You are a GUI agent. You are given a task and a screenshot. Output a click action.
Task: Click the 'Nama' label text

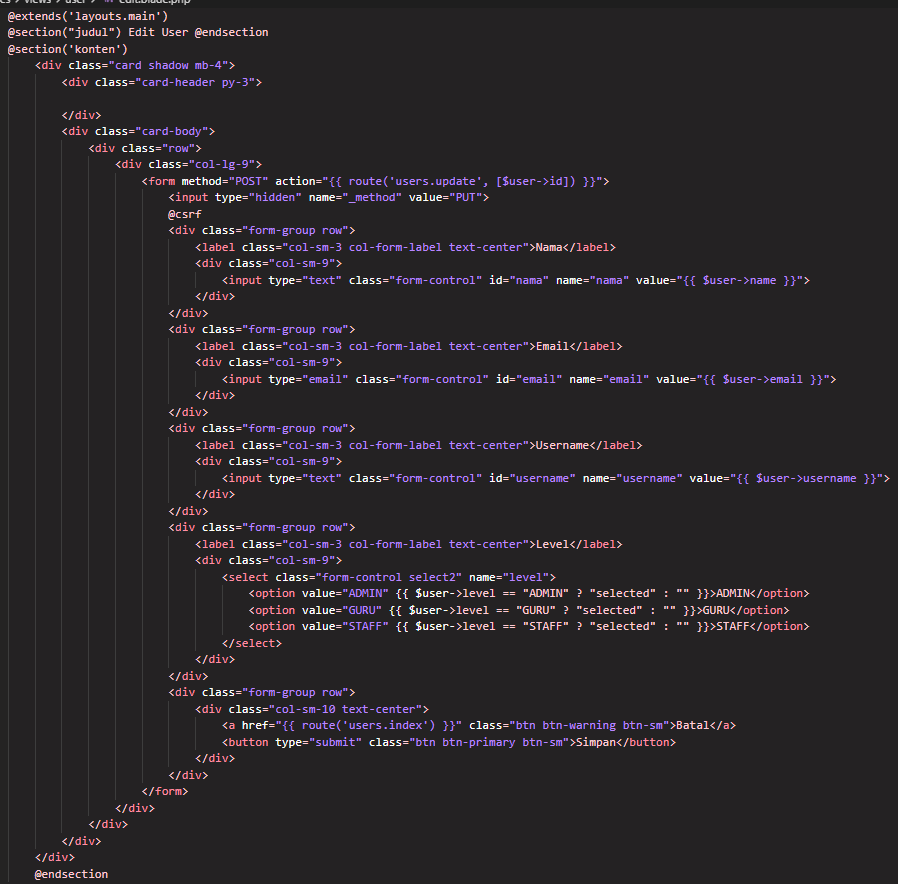tap(549, 247)
